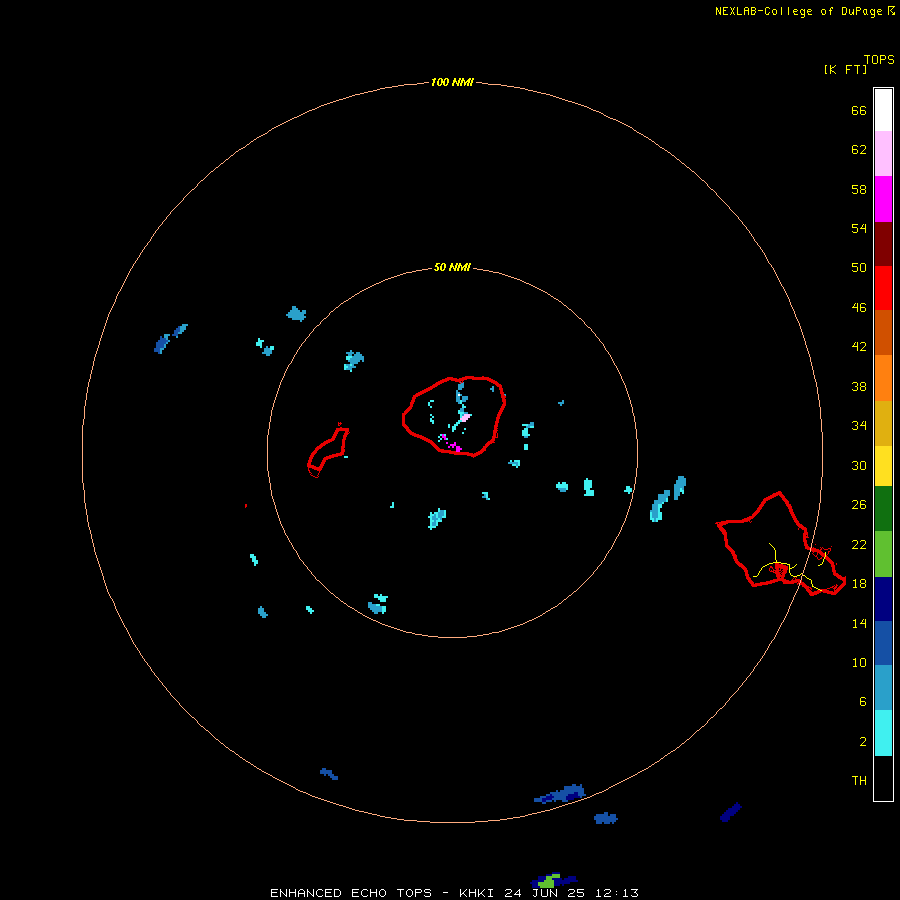
Task: Select the bright red legend swatch
Action: tap(883, 288)
